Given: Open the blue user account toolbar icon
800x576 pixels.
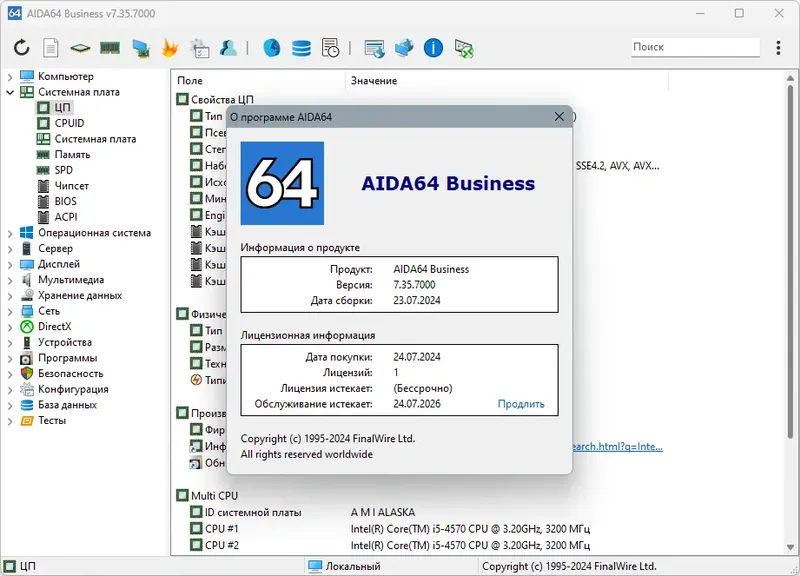Looking at the screenshot, I should pyautogui.click(x=227, y=47).
